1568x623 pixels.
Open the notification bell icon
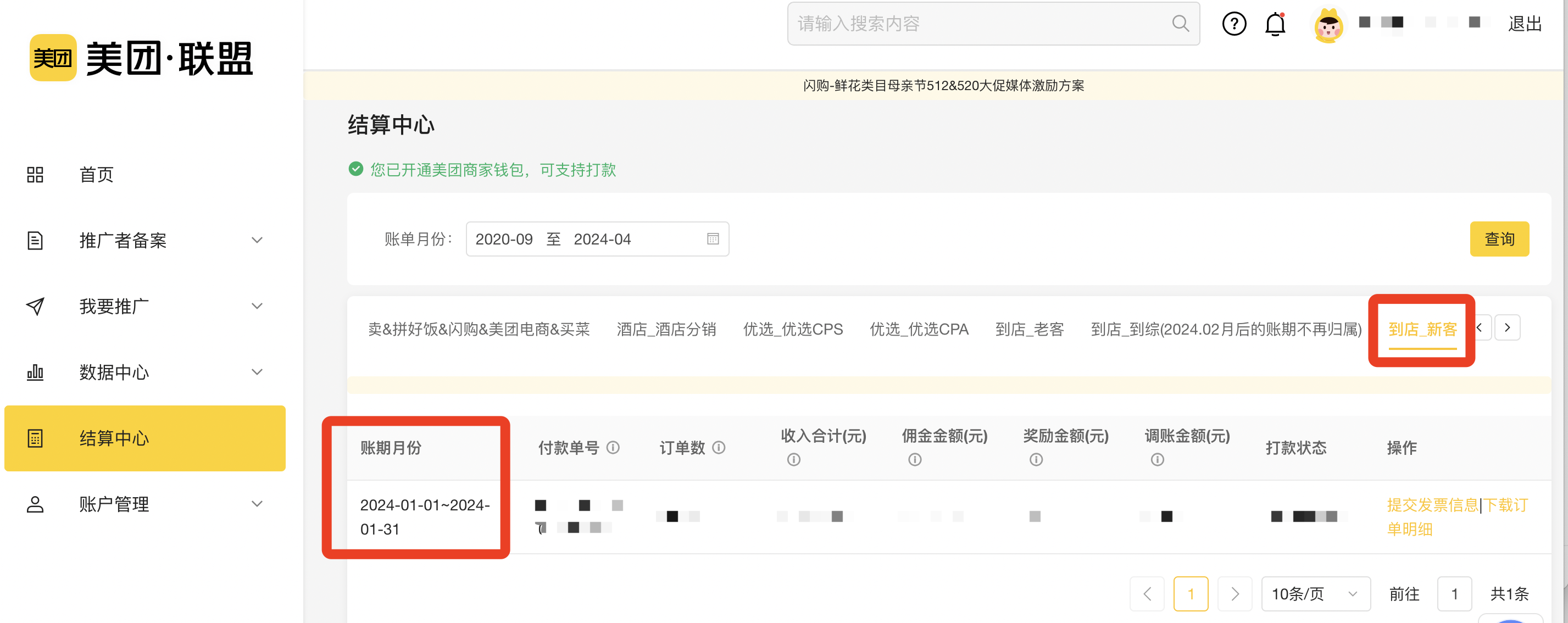pos(1275,24)
